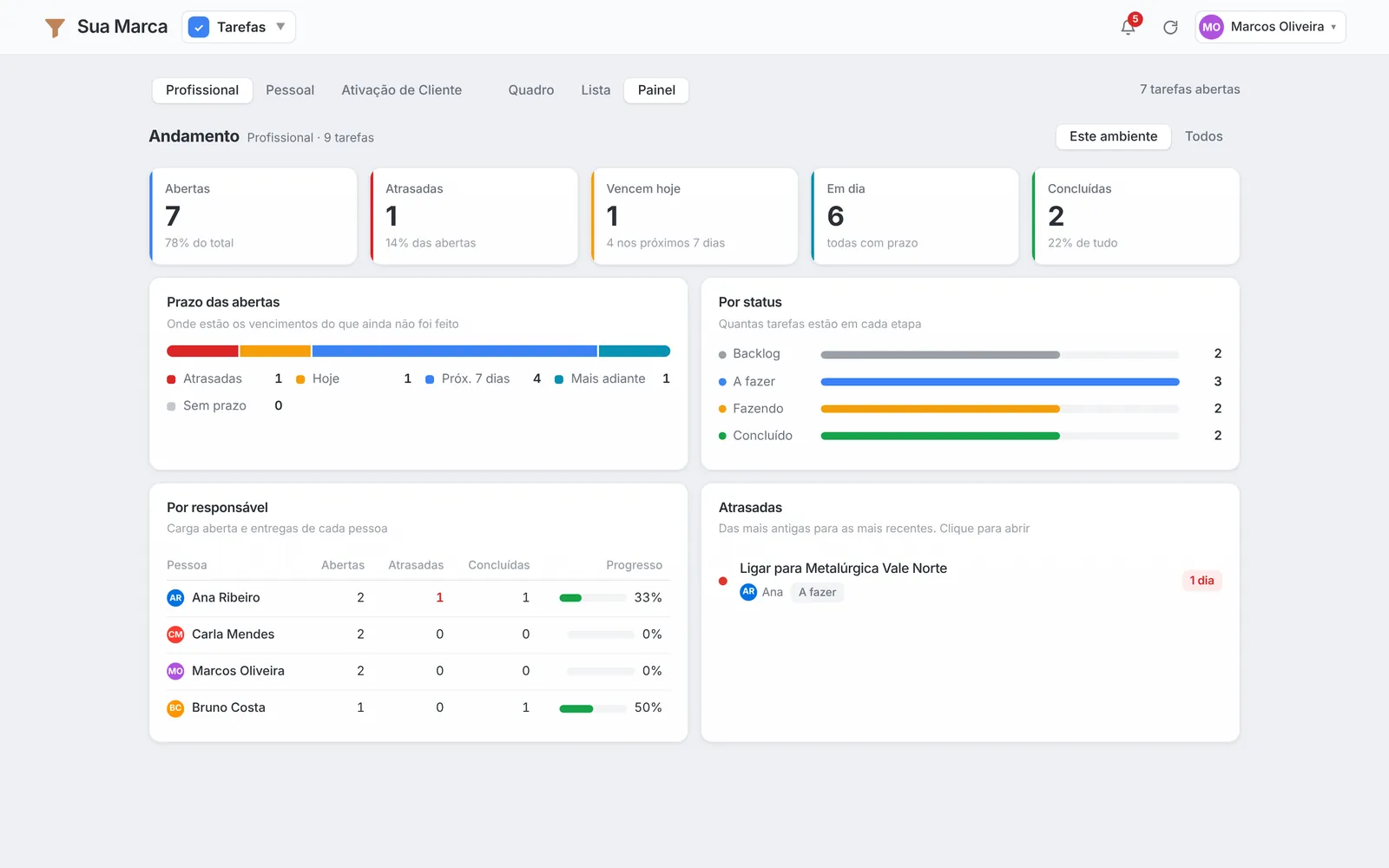The width and height of the screenshot is (1389, 868).
Task: Select the Painel view
Action: pos(656,90)
